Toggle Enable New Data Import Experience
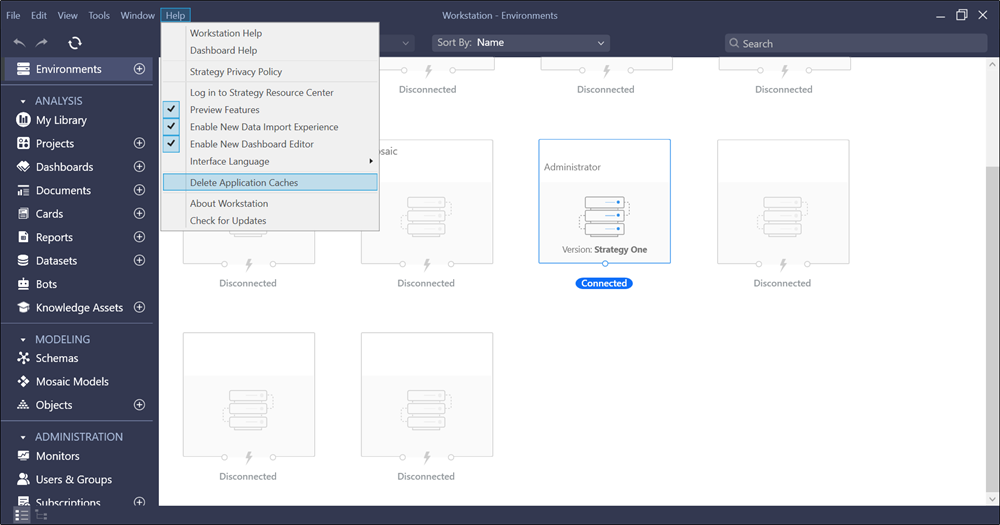 [263, 127]
